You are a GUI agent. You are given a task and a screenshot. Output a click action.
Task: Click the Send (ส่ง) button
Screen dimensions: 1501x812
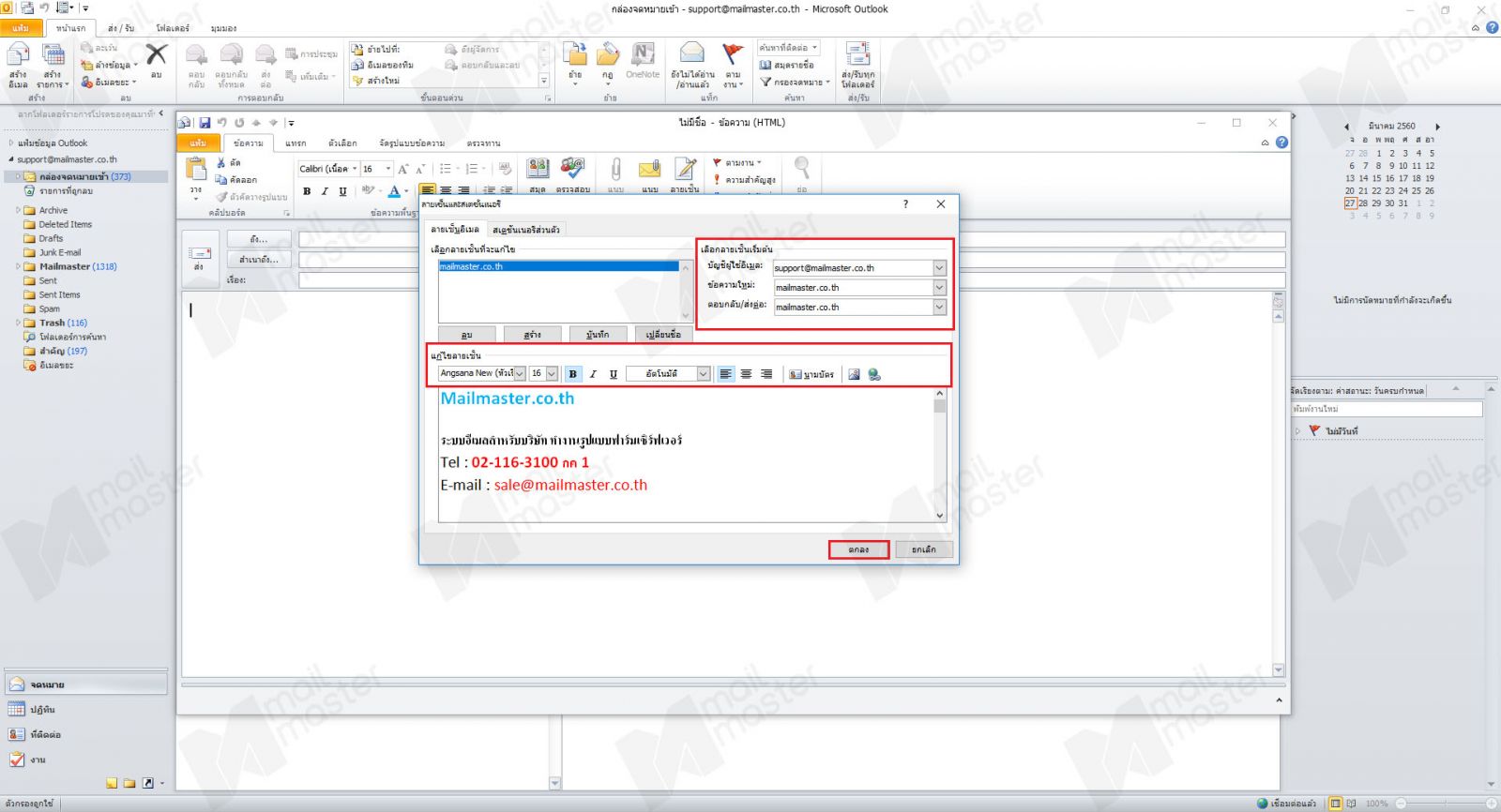pos(199,257)
